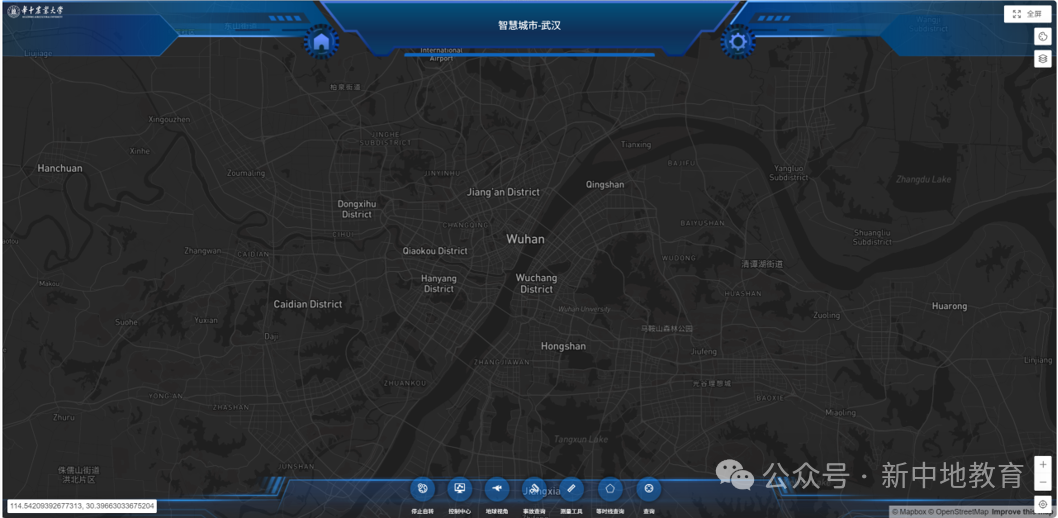Screen dimensions: 1058x518
Task: Open the 等时线查询 isochrone query pentagon icon
Action: tap(610, 488)
